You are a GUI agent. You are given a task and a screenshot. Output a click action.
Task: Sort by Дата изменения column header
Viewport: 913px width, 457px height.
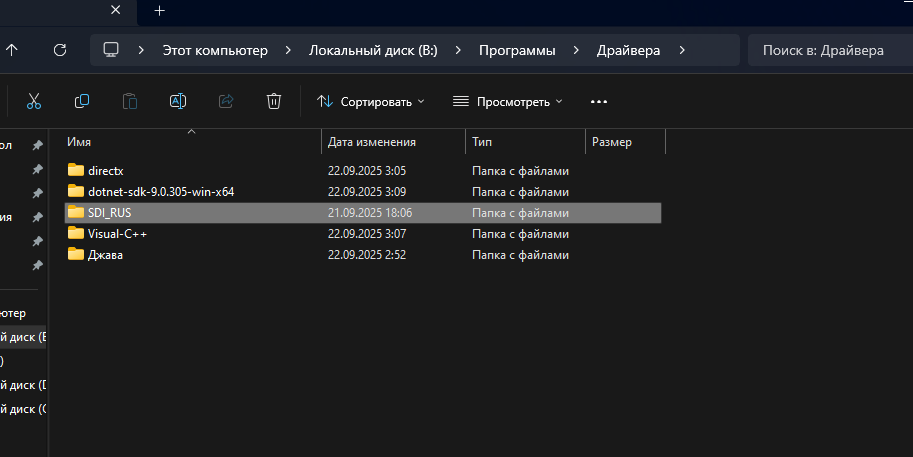coord(371,142)
